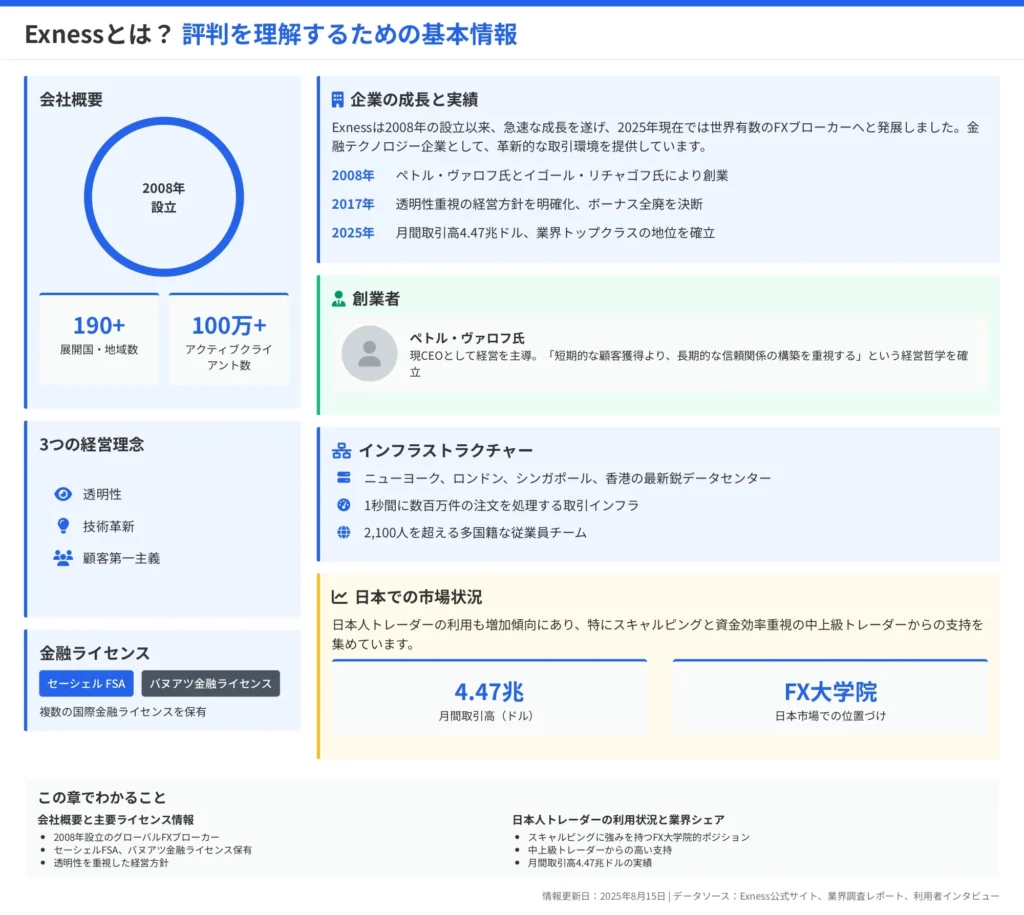
Task: Select the globe icon beside 2,100人を超える
Action: coord(344,532)
